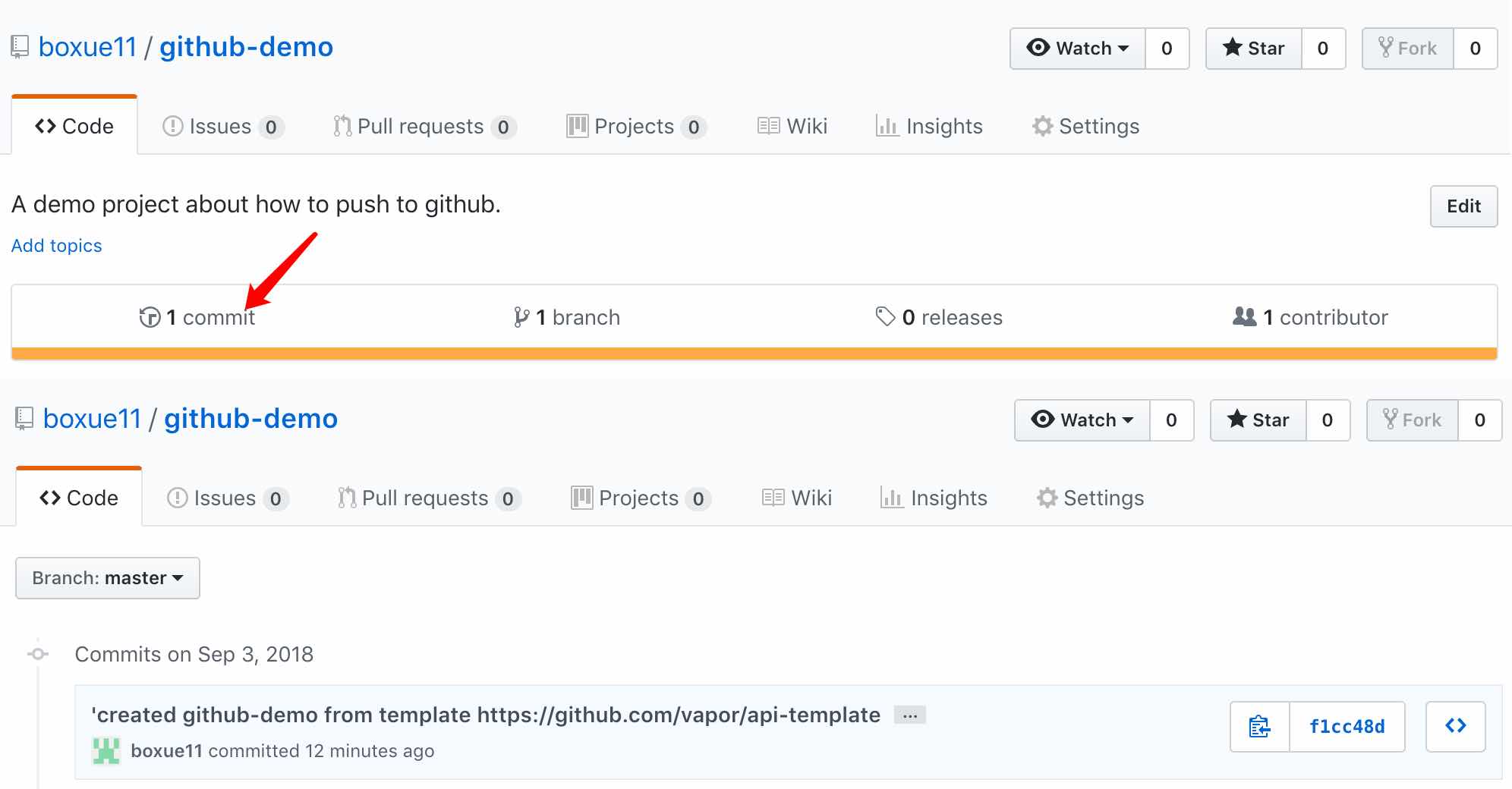
Task: Browse repository at this commit using code icon
Action: 1456,727
